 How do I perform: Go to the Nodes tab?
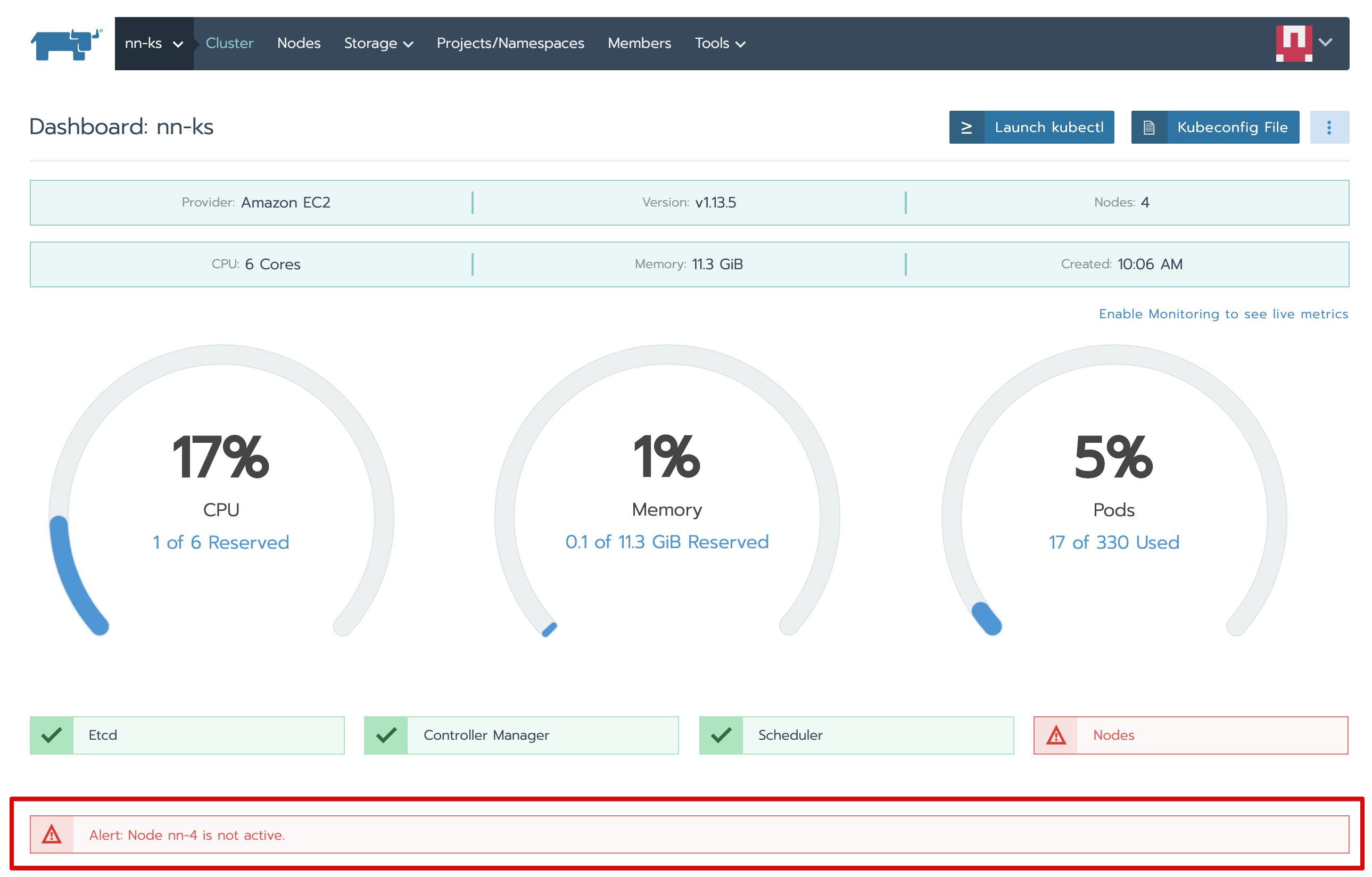[299, 43]
